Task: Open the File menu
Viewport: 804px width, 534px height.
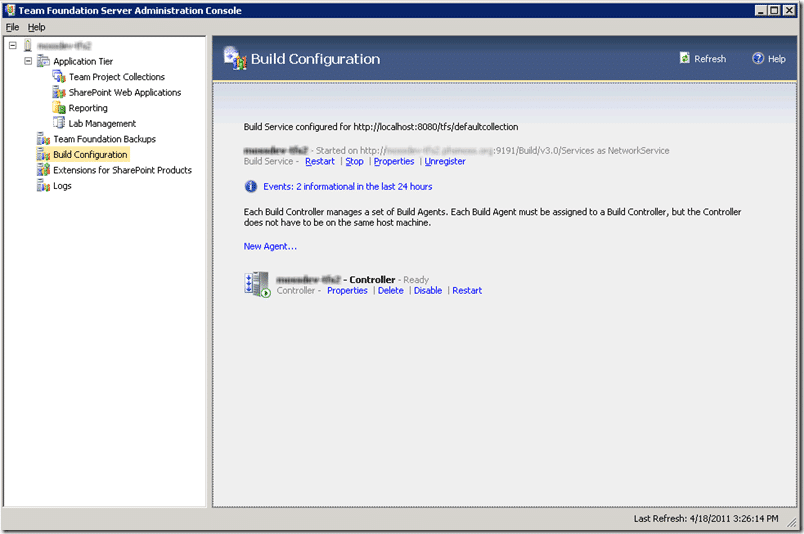Action: [12, 27]
